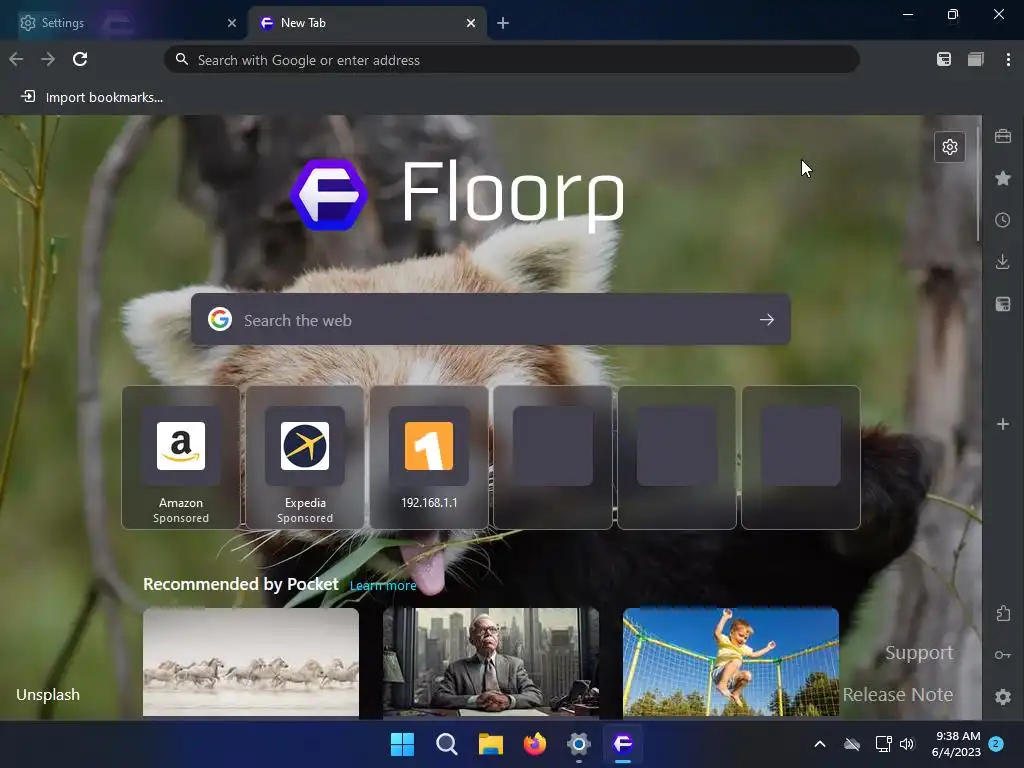Focus the address bar search field
The image size is (1024, 768).
pyautogui.click(x=512, y=60)
